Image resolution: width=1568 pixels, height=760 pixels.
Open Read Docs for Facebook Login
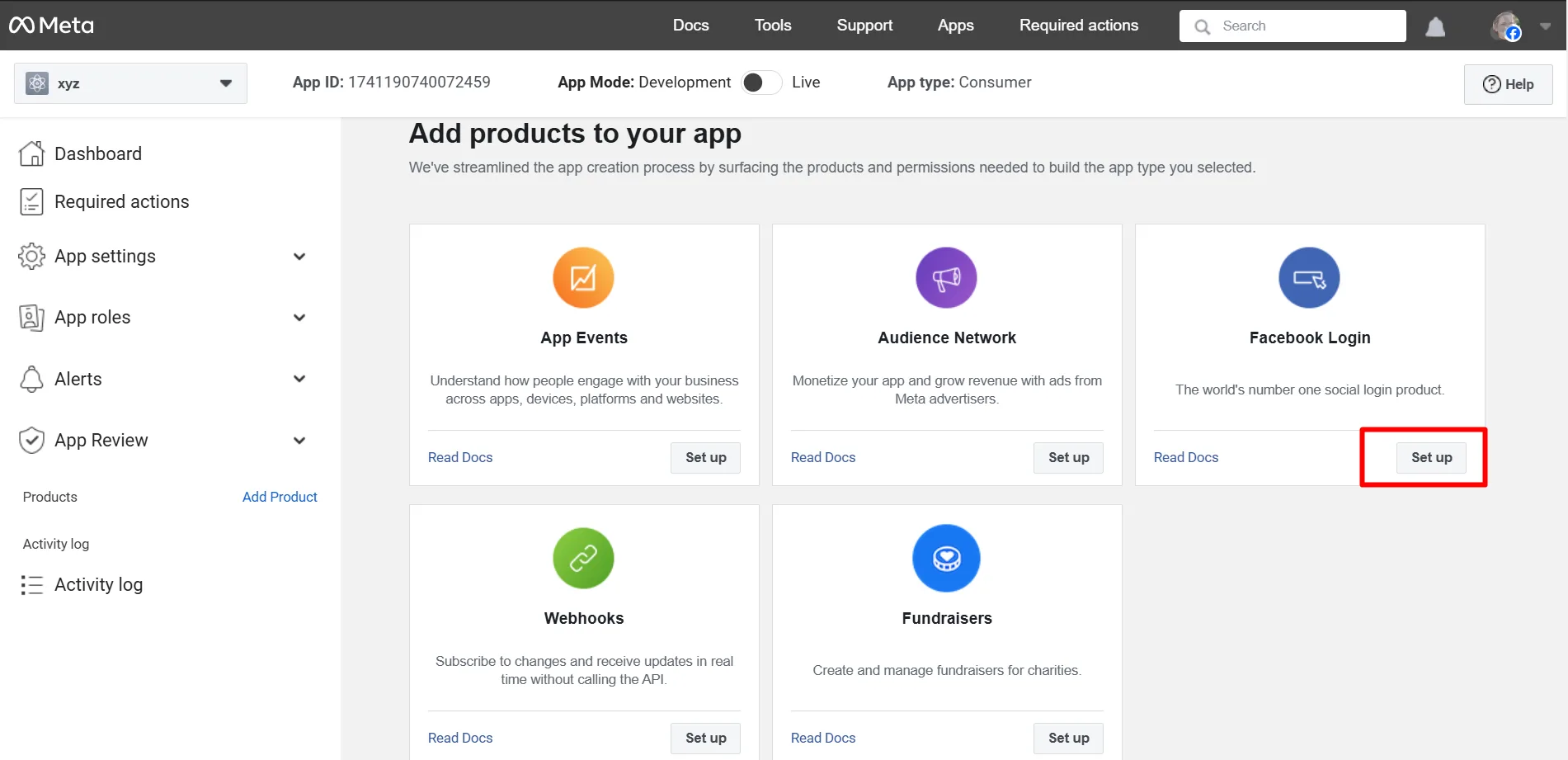click(1186, 457)
